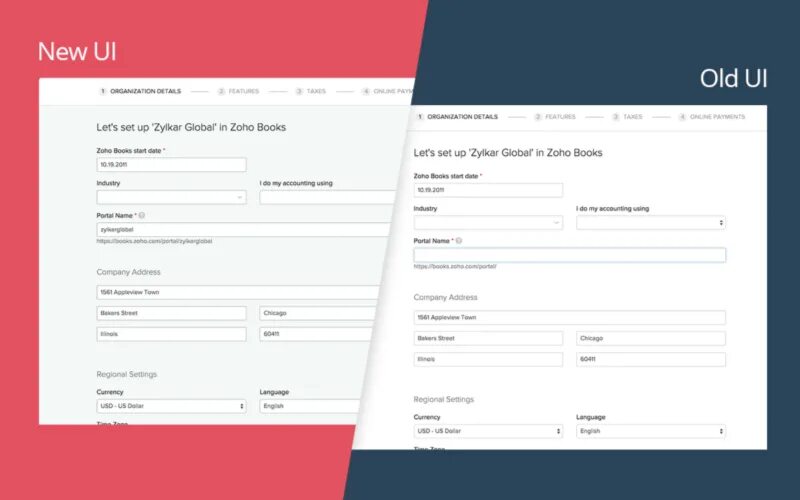Click 1561 Appleview Town field in Old UI
800x500 pixels.
pos(570,317)
